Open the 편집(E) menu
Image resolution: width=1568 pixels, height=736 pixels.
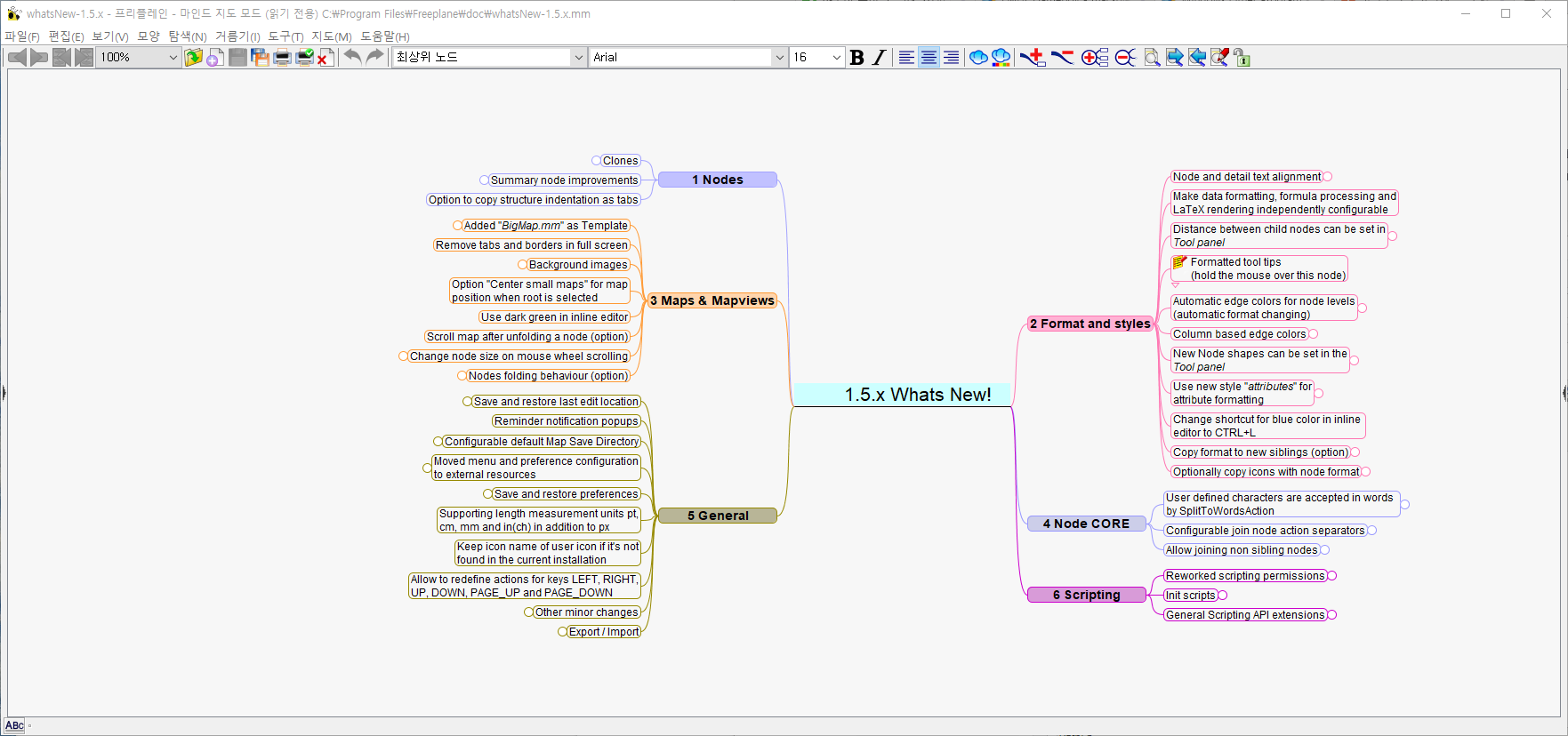(66, 36)
